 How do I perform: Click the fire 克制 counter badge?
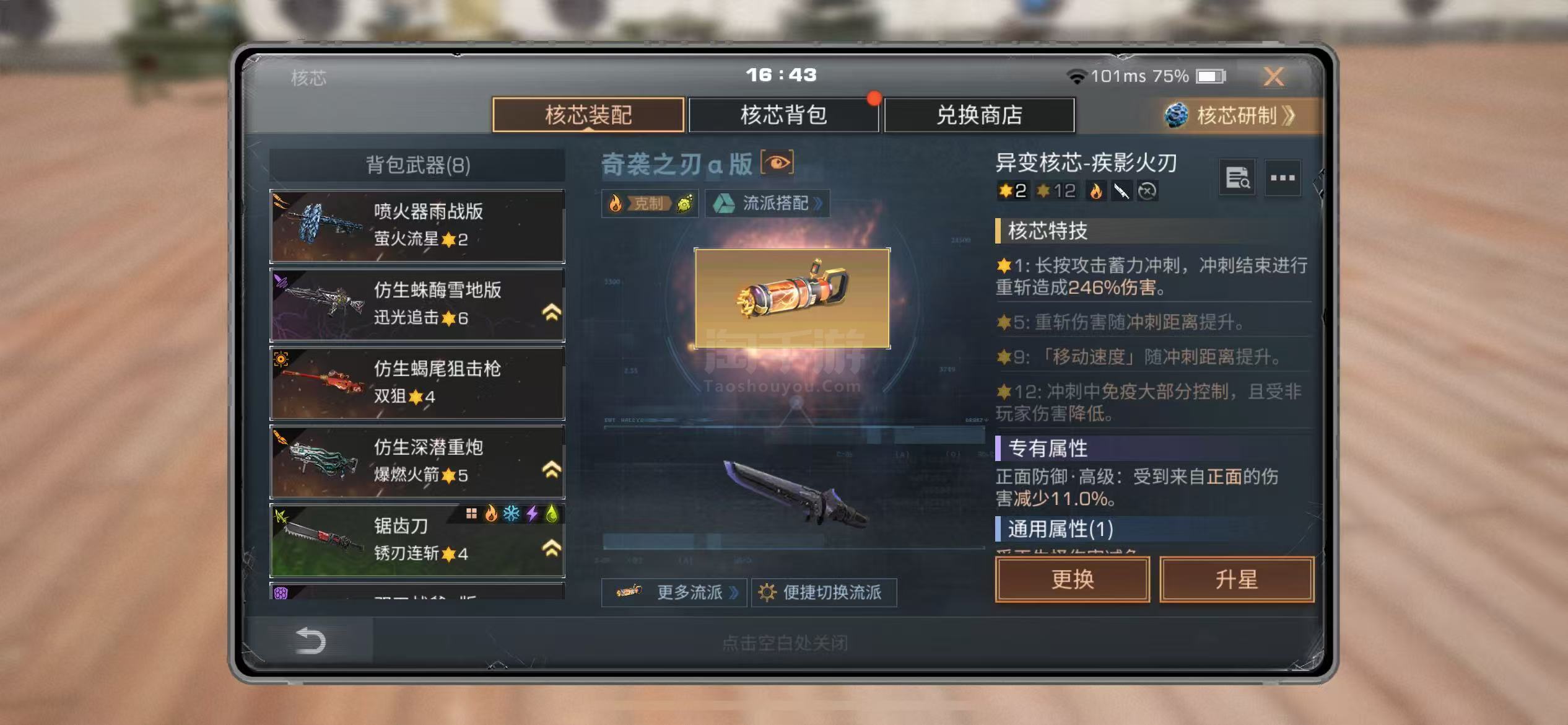(x=650, y=203)
